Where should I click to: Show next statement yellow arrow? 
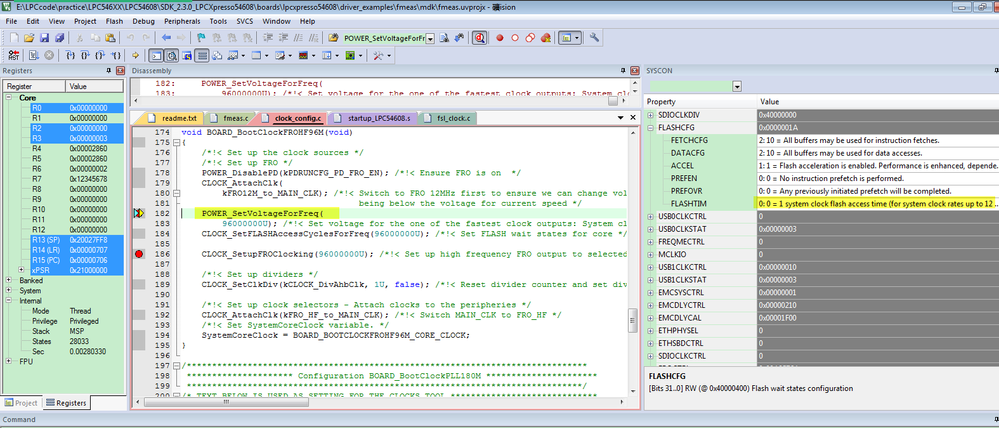136,55
